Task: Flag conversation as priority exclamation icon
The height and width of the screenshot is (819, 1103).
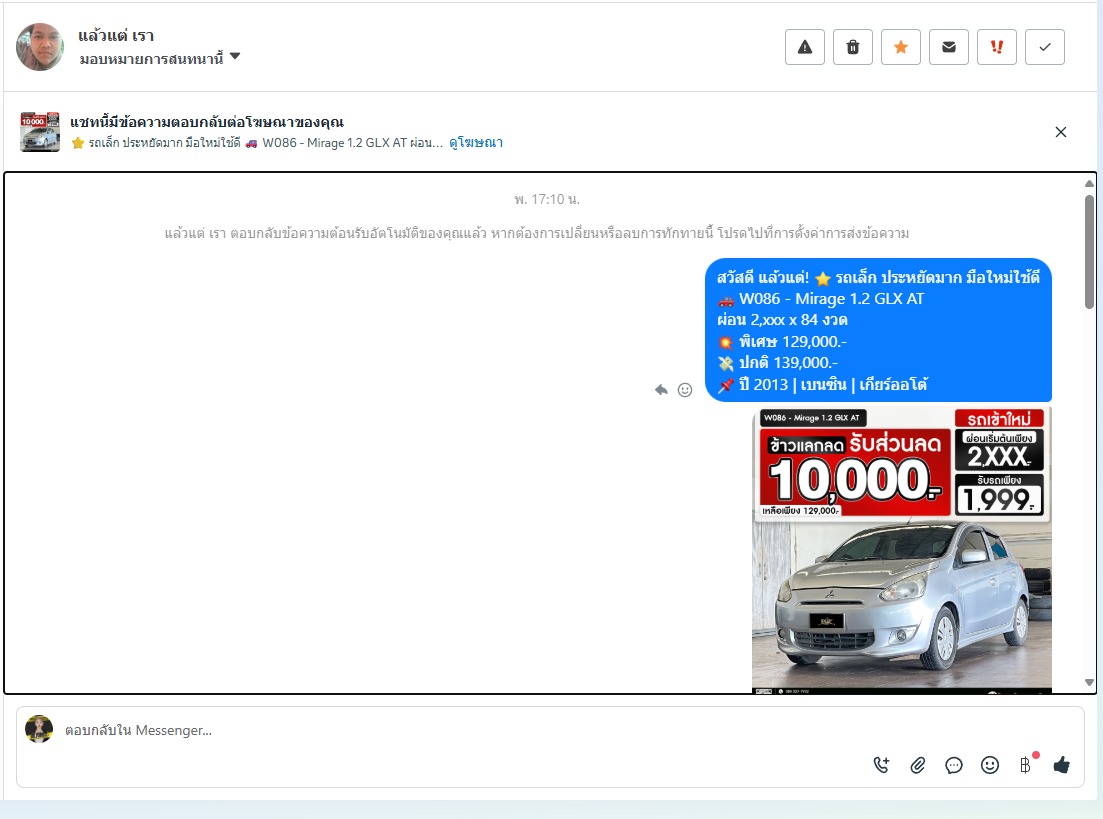Action: coord(997,47)
